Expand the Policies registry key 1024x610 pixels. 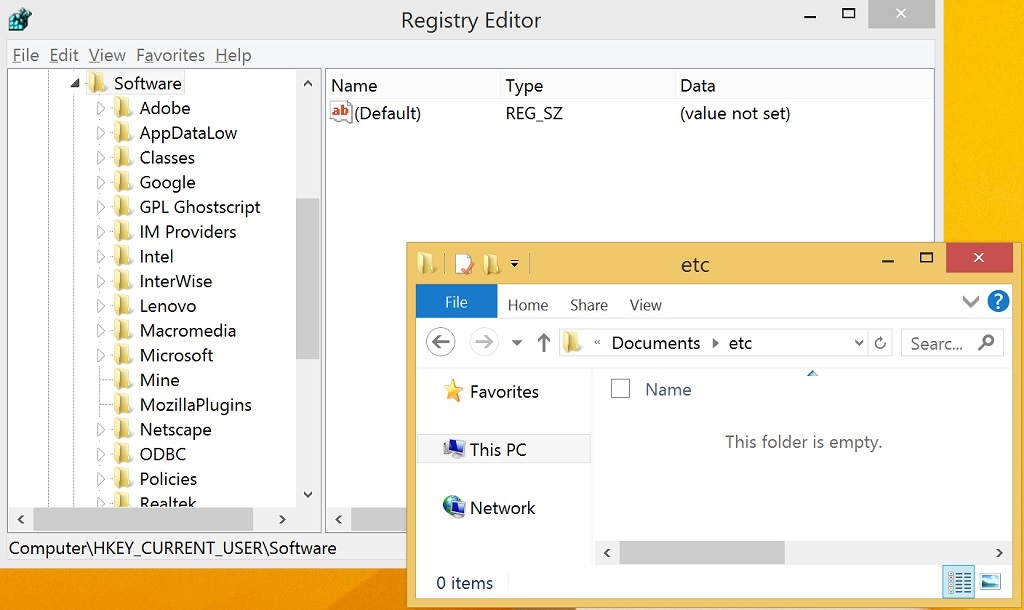click(101, 479)
